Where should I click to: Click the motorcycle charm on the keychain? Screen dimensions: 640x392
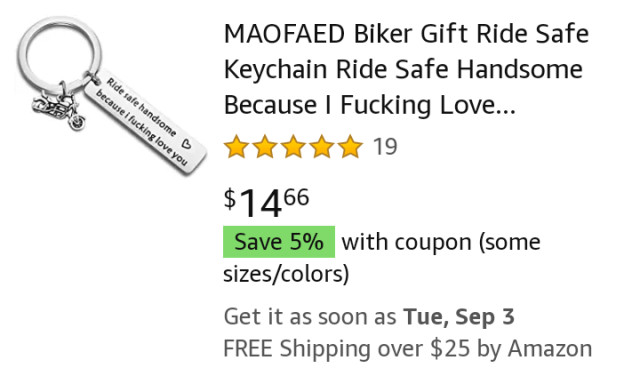pos(59,109)
